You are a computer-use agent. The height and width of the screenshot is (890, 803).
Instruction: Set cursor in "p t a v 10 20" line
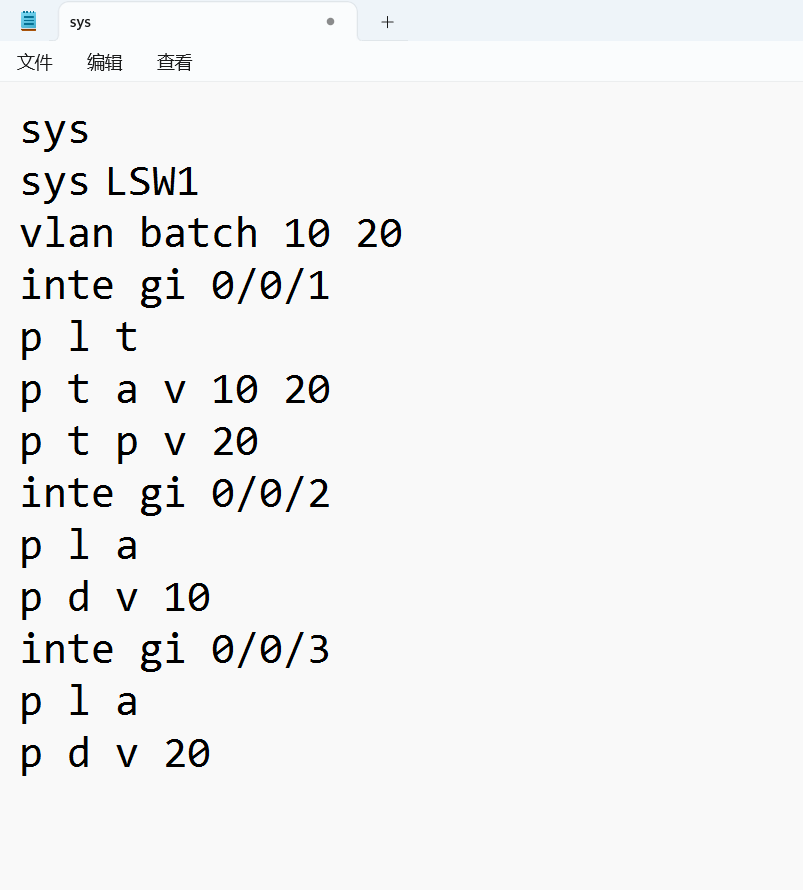click(175, 391)
